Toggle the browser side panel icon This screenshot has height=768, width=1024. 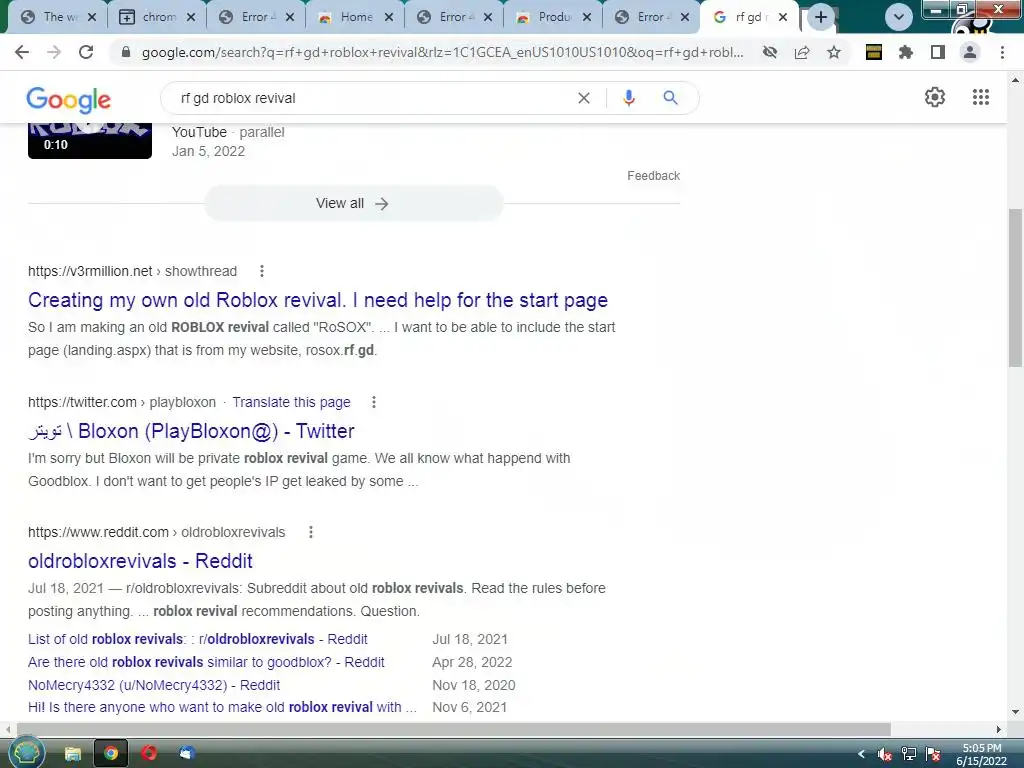pos(938,52)
